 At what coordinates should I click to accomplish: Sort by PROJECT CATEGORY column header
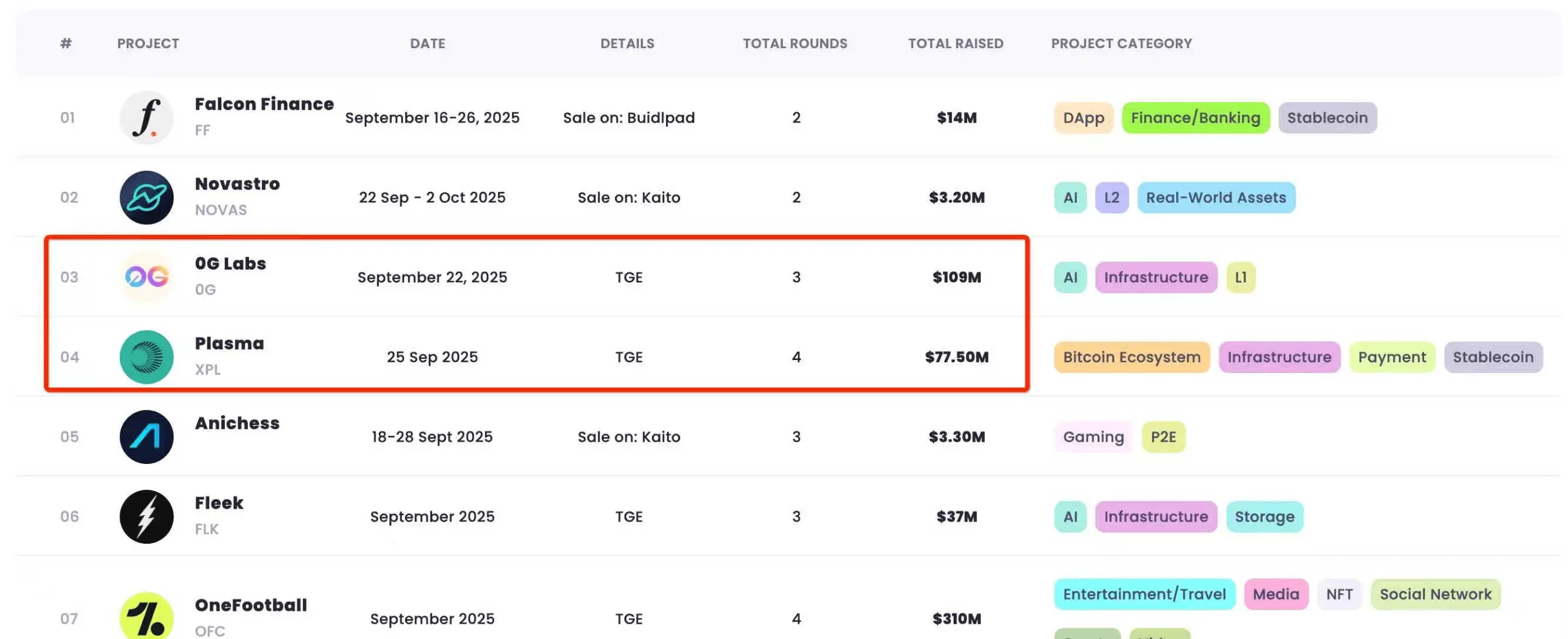1121,43
